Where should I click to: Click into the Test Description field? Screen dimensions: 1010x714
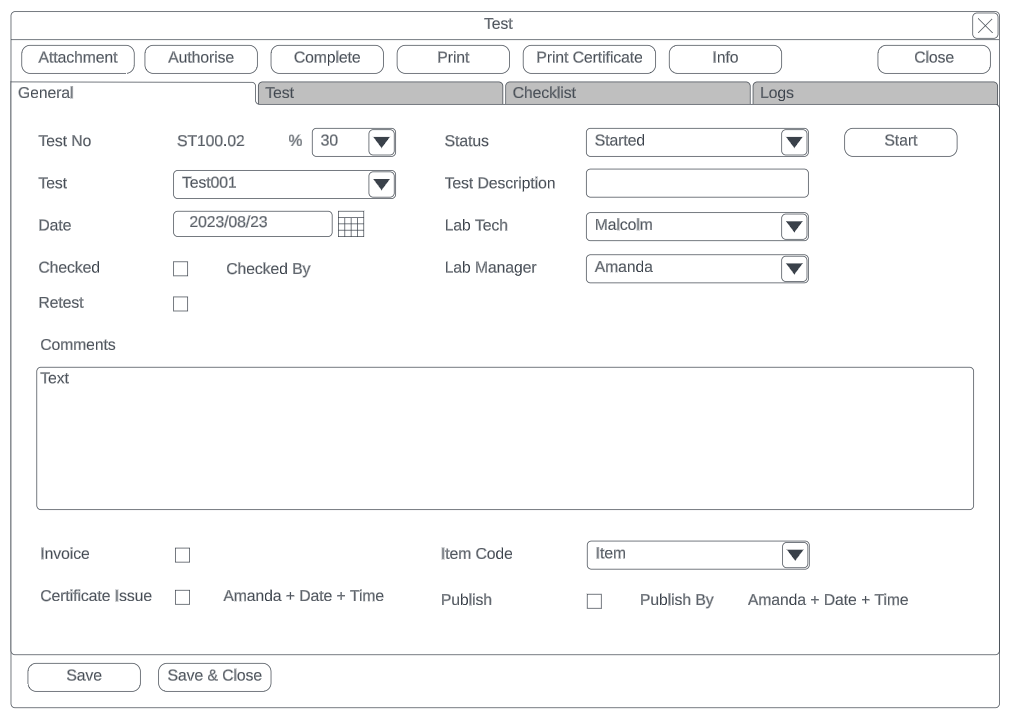(696, 183)
